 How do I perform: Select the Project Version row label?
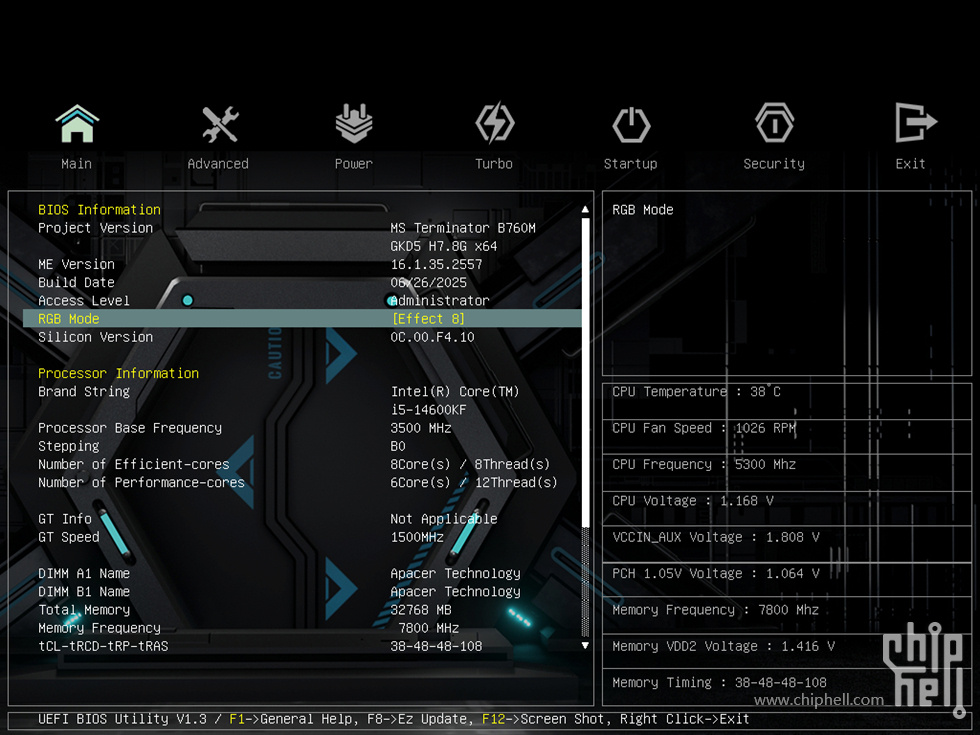95,228
